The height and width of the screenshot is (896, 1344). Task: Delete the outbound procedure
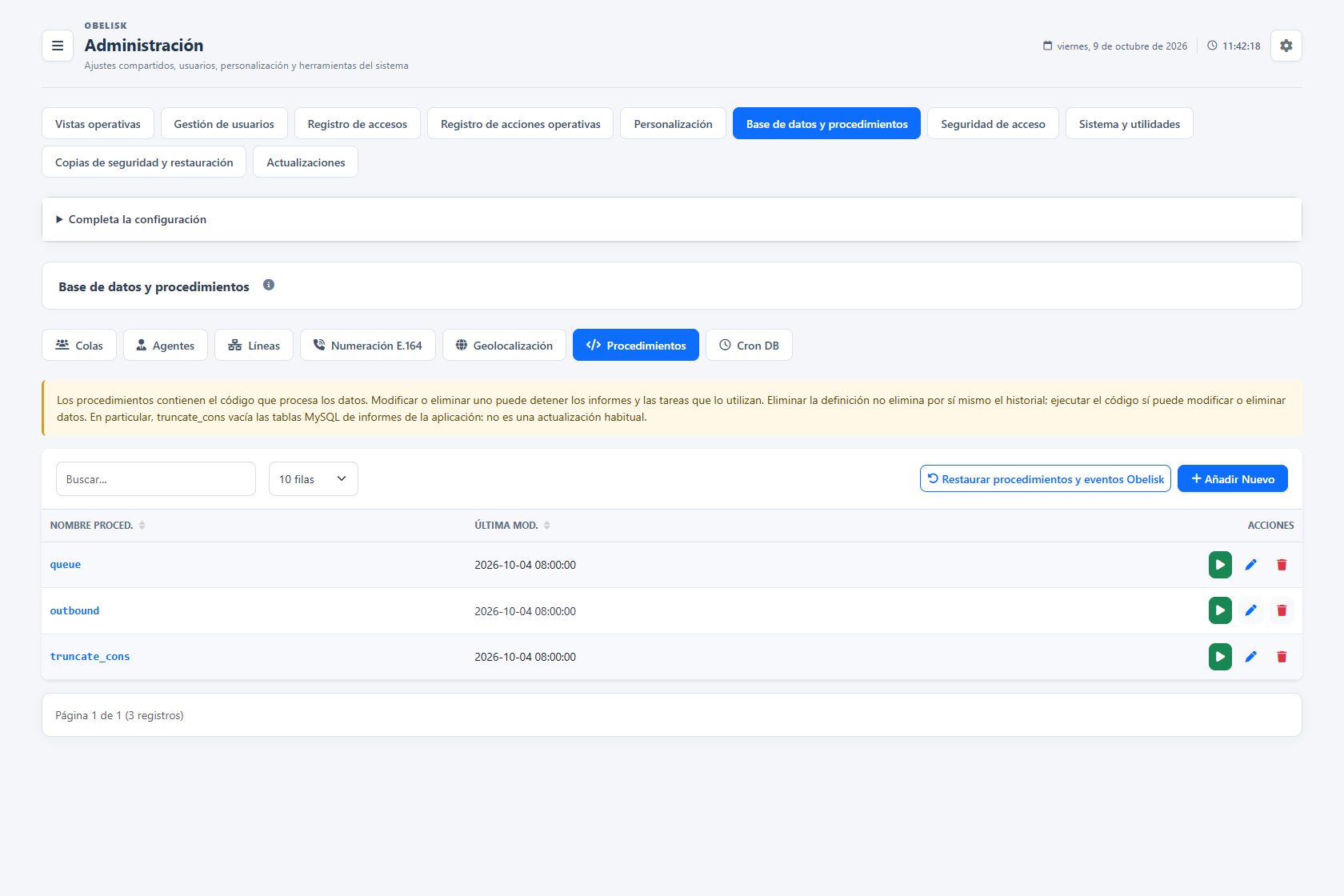point(1282,610)
